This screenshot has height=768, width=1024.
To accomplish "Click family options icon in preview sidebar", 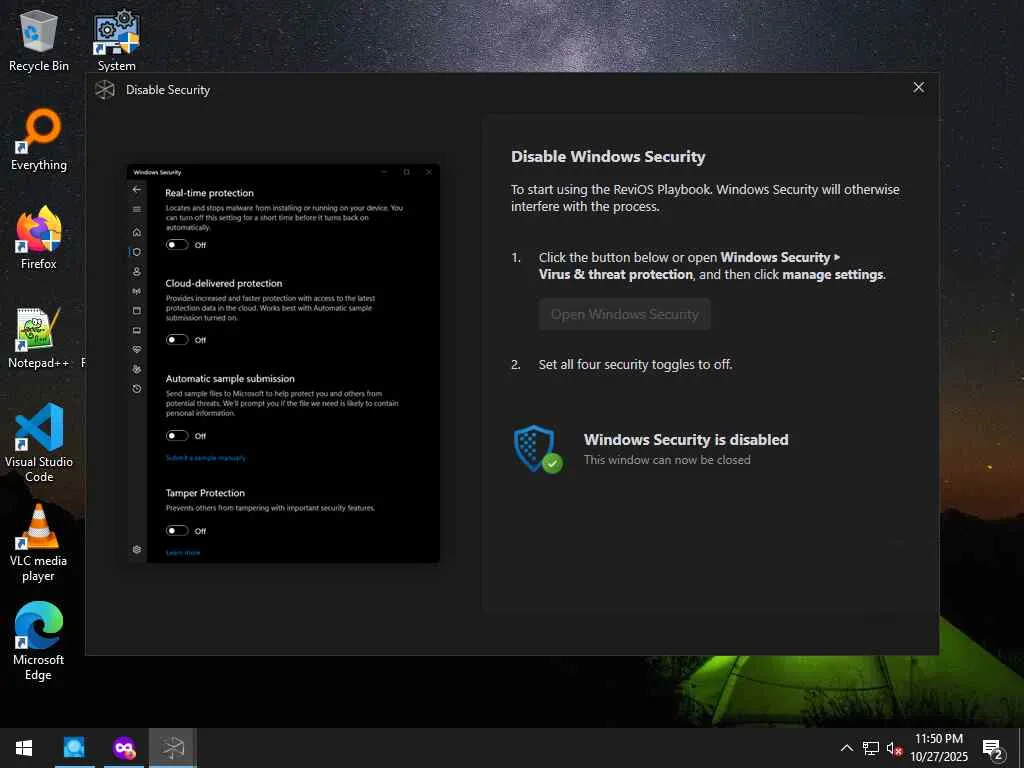I will tap(136, 369).
